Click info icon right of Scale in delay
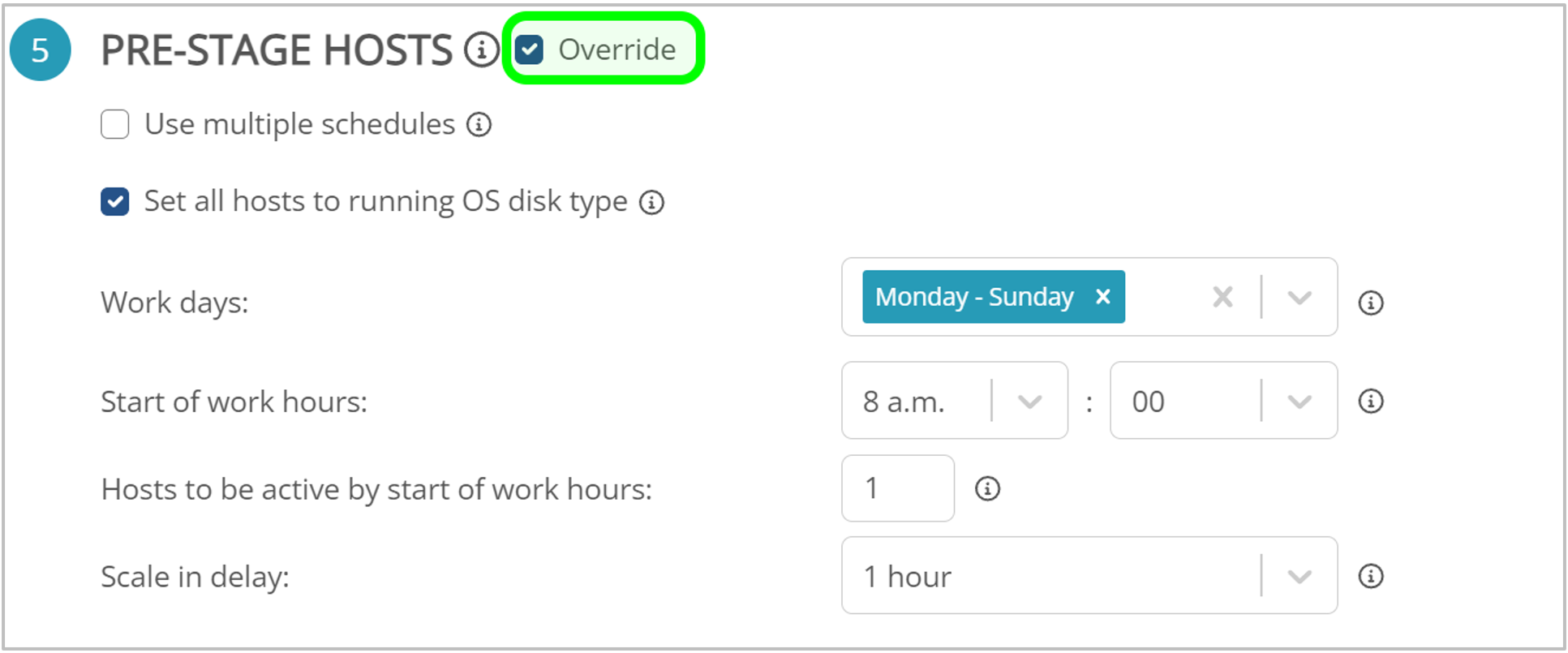This screenshot has width=1568, height=653. pos(1370,576)
